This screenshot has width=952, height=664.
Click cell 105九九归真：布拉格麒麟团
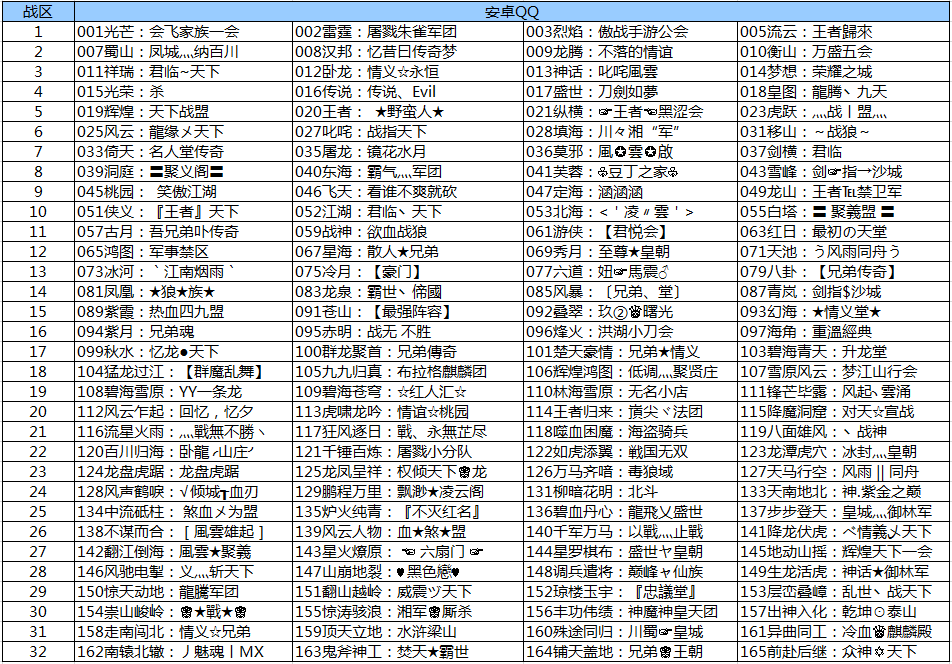point(408,372)
